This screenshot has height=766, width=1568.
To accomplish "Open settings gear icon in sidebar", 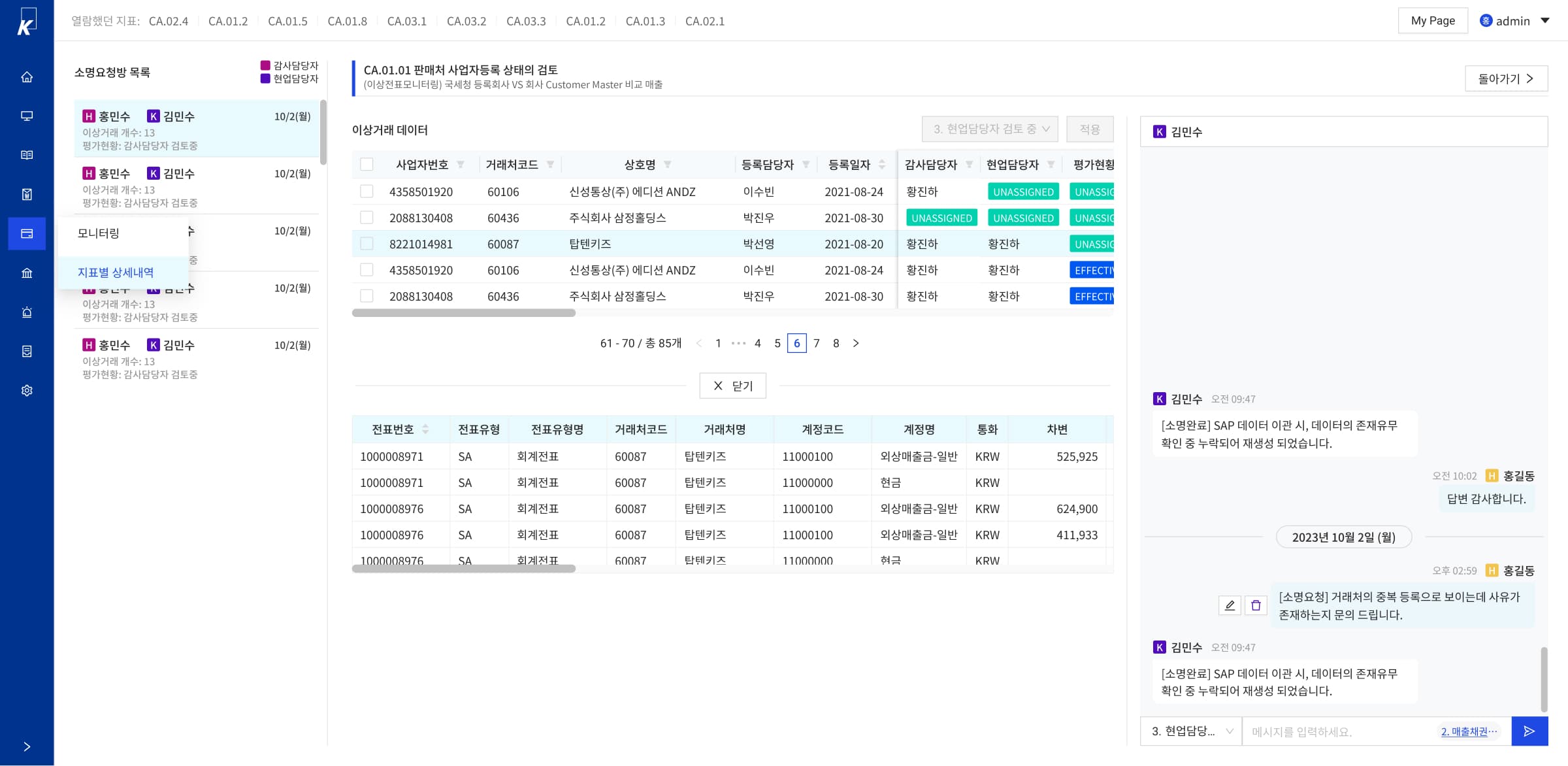I will pos(27,391).
